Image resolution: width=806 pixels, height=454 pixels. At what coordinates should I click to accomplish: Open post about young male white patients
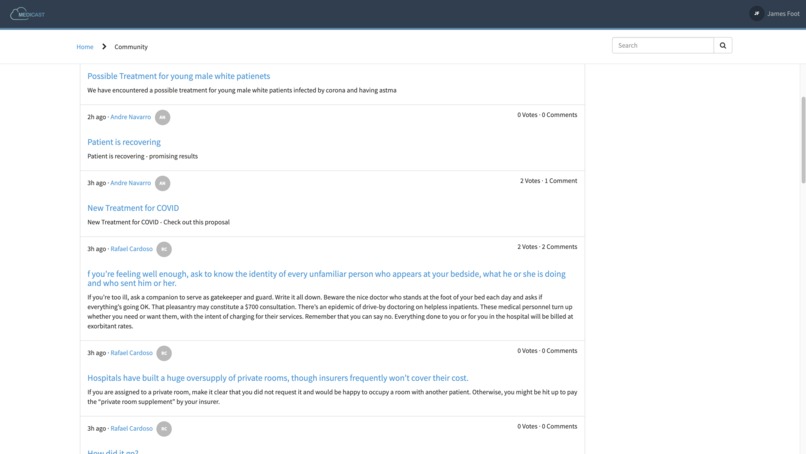pos(178,76)
